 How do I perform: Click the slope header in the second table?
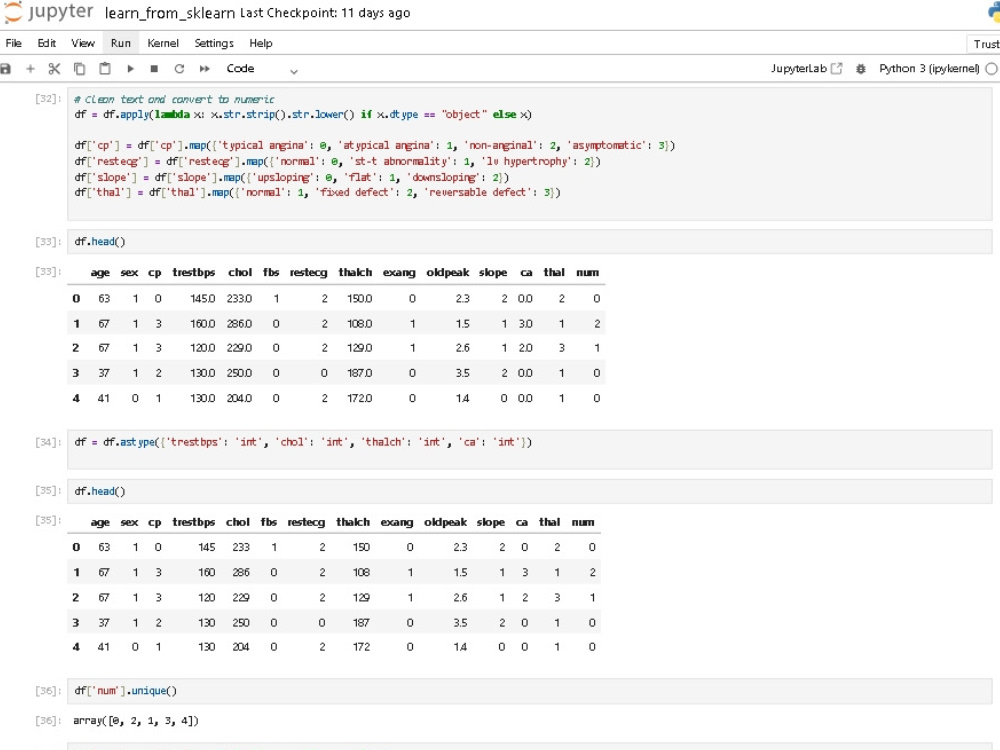490,522
